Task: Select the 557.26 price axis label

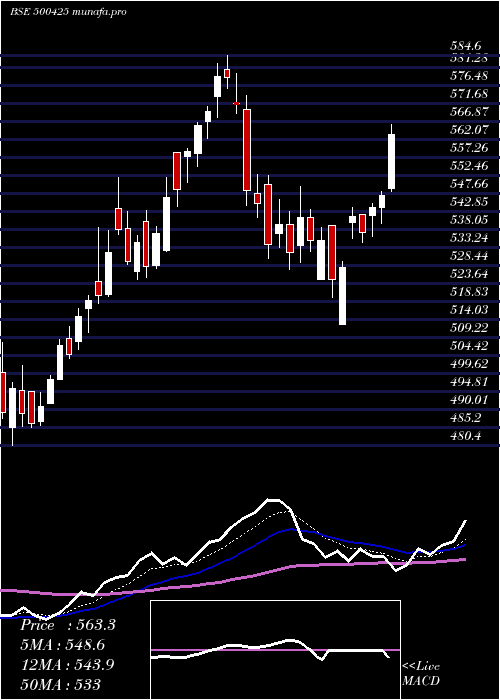Action: [469, 148]
